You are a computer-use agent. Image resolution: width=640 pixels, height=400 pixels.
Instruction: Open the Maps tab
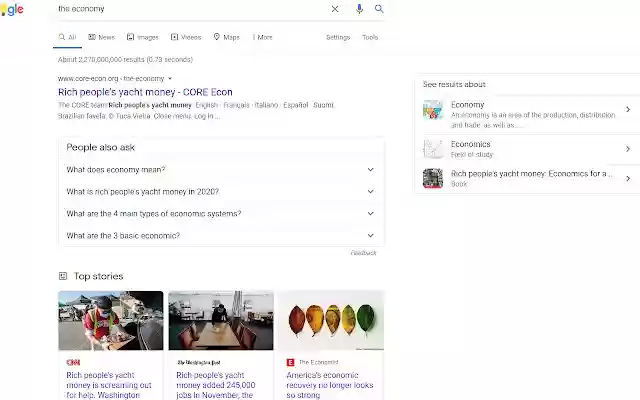click(x=227, y=37)
